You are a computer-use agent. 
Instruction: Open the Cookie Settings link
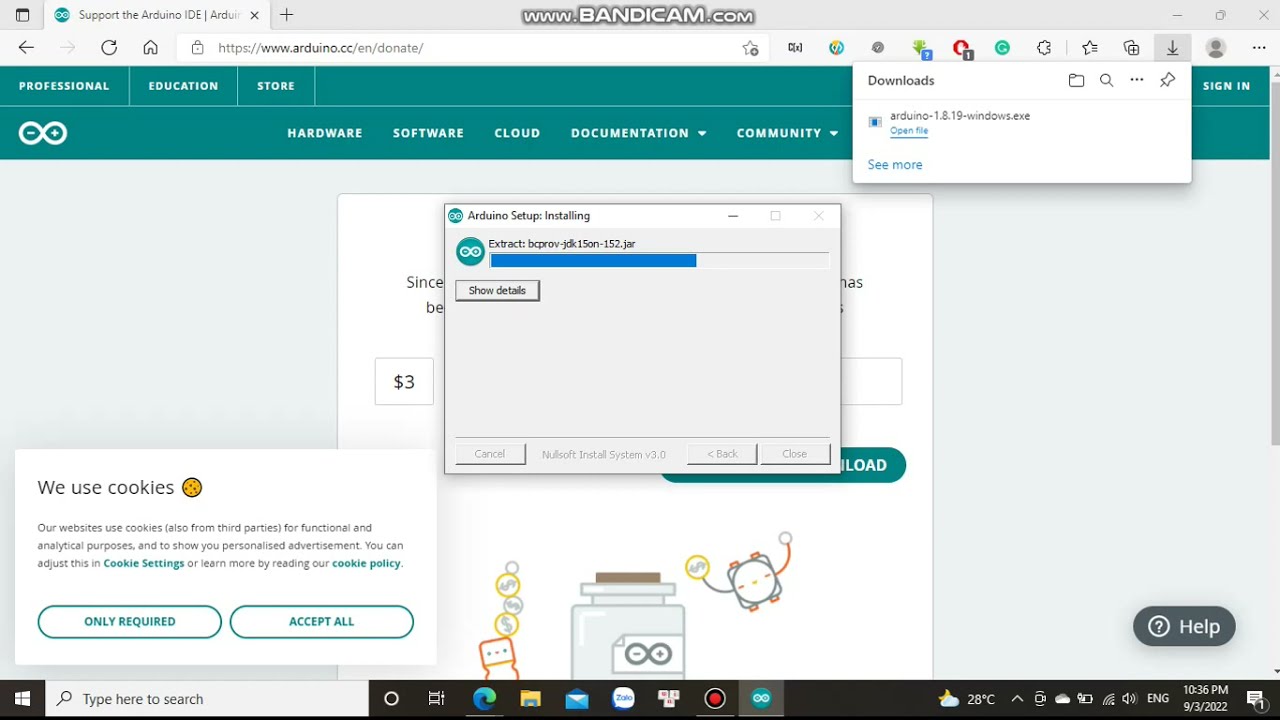click(x=144, y=563)
